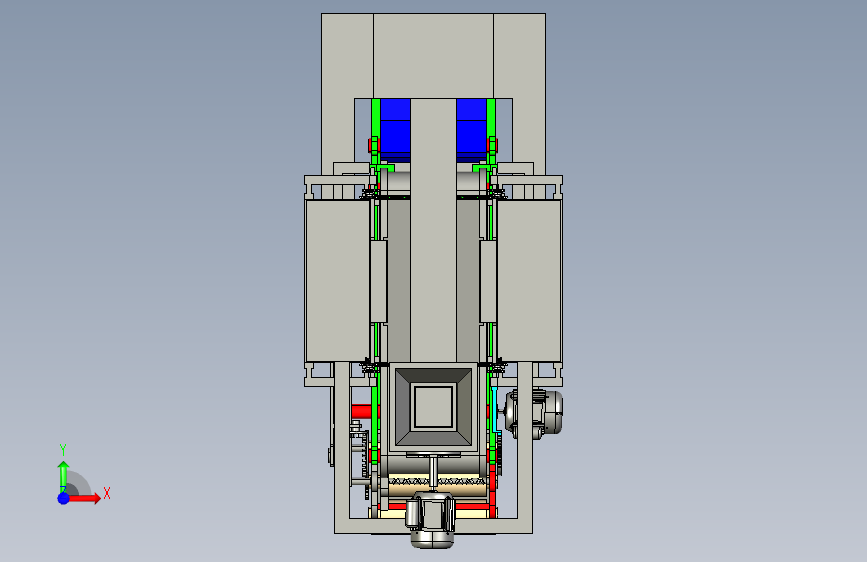
Task: Select the square hopper funnel in the center
Action: coord(433,407)
